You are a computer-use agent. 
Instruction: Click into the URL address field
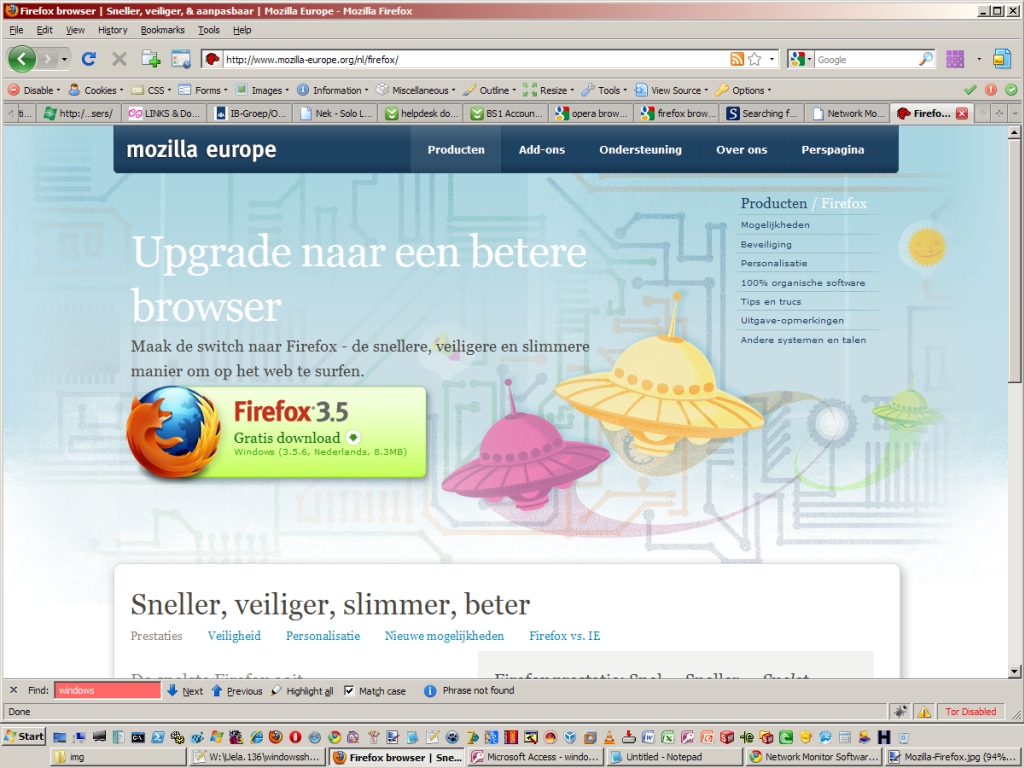tap(474, 59)
